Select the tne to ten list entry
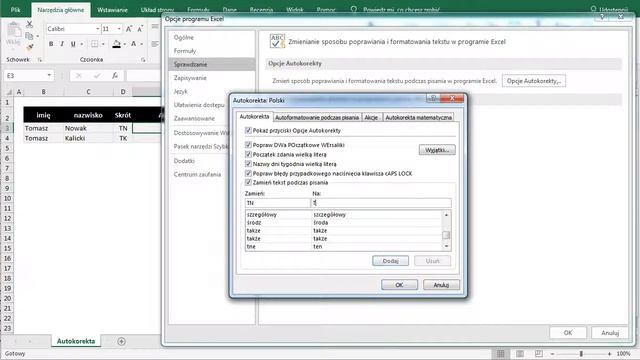The image size is (640, 360). tap(343, 247)
